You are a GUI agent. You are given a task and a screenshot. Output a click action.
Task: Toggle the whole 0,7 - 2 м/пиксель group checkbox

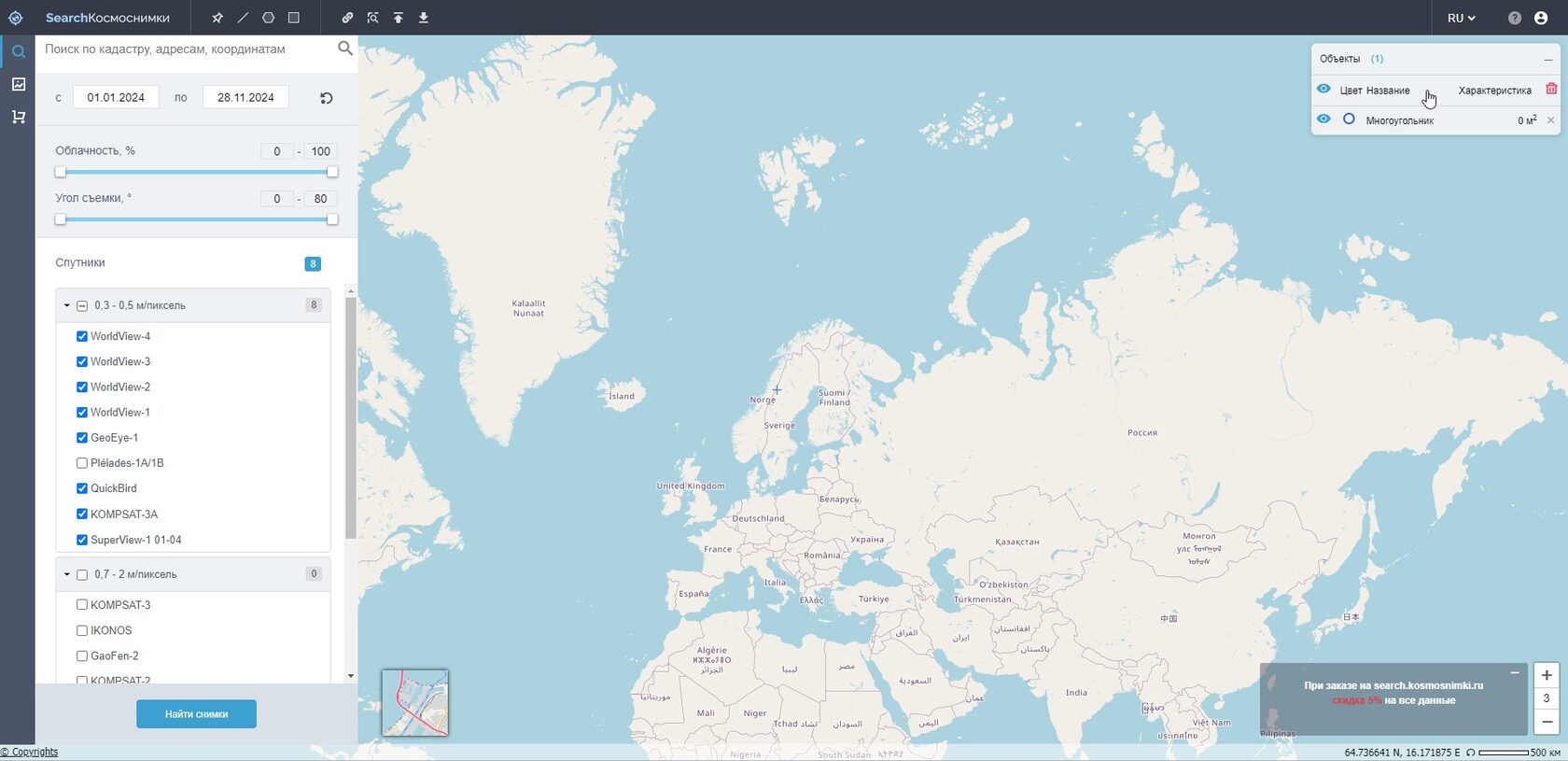tap(82, 574)
